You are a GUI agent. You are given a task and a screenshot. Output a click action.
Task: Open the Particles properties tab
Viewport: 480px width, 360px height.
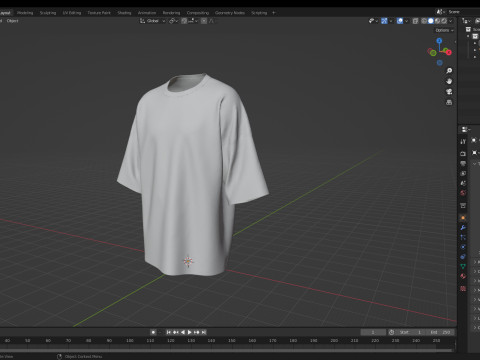(x=463, y=237)
